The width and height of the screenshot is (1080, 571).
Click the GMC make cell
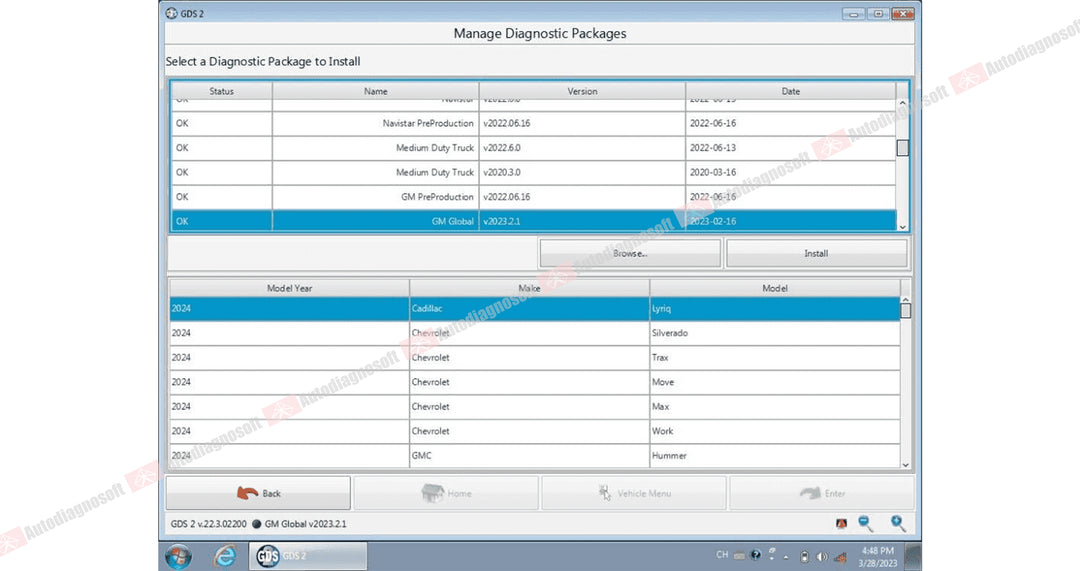[529, 455]
